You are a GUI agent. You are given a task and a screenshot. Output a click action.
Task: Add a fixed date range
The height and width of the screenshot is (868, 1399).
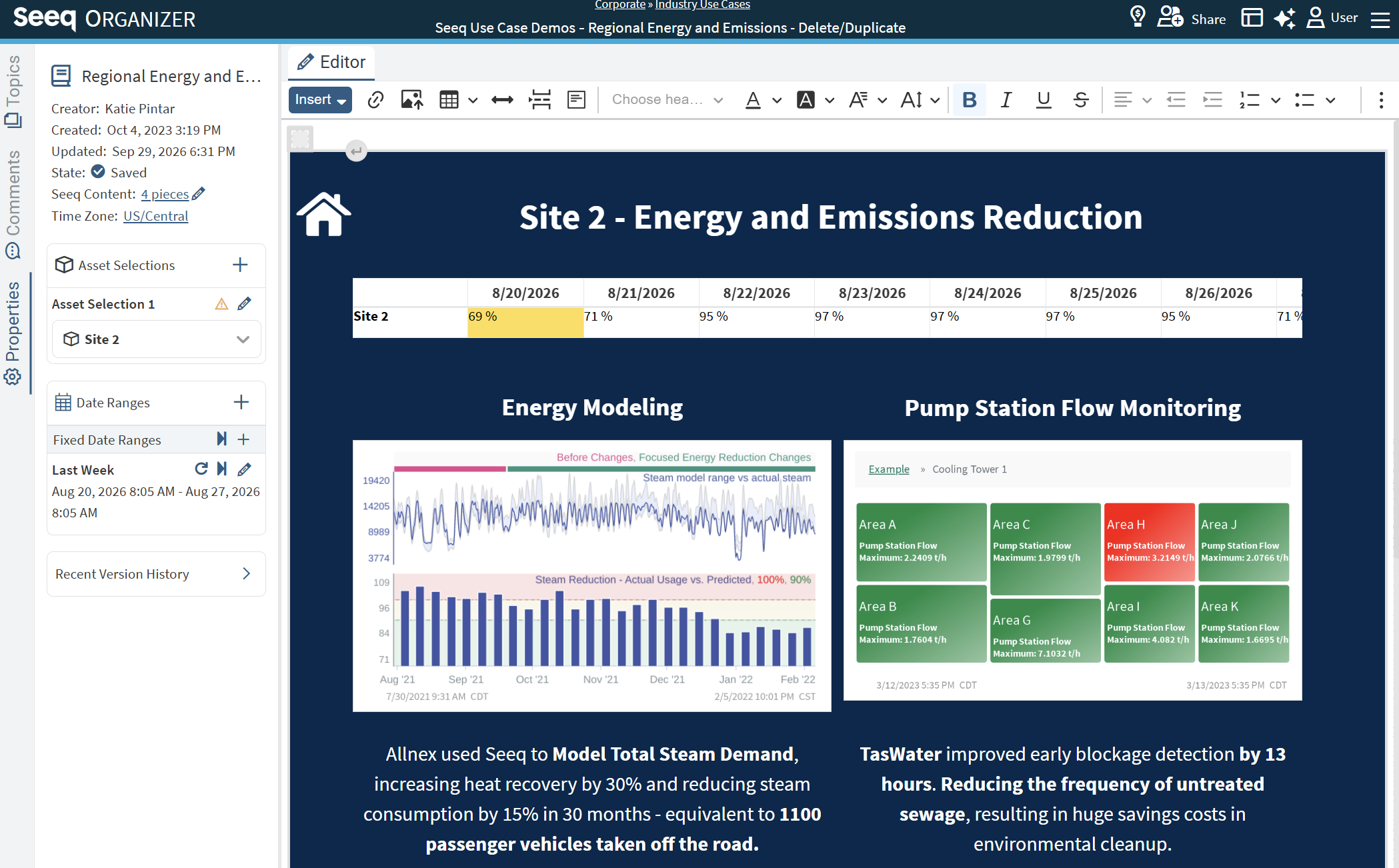pos(243,439)
